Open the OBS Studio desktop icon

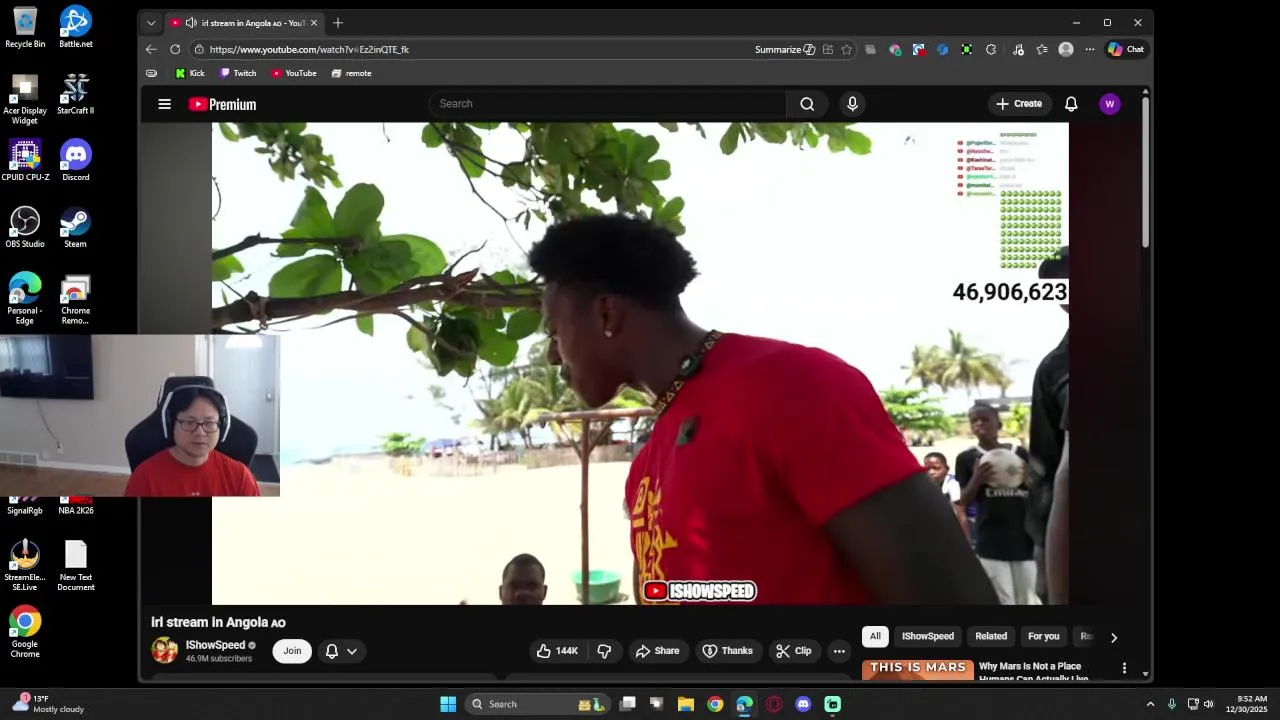[25, 227]
